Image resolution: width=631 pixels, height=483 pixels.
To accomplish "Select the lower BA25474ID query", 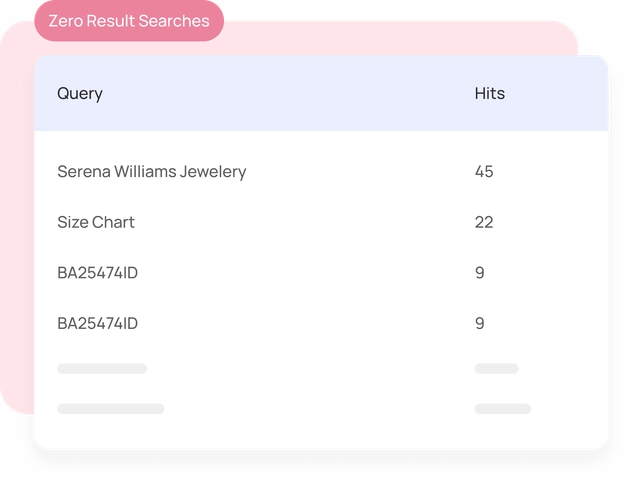I will (x=97, y=323).
